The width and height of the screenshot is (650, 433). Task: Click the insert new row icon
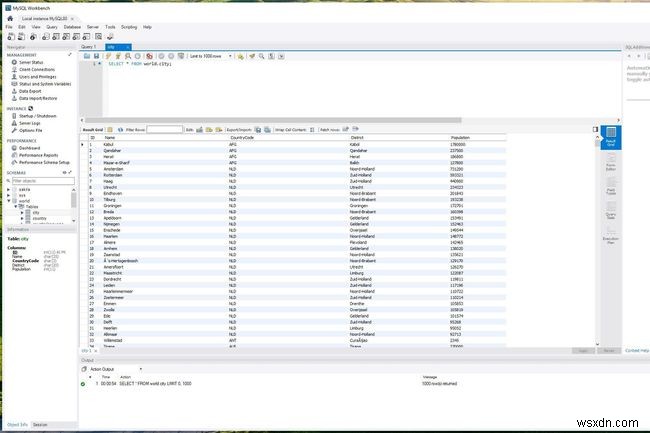pos(209,130)
